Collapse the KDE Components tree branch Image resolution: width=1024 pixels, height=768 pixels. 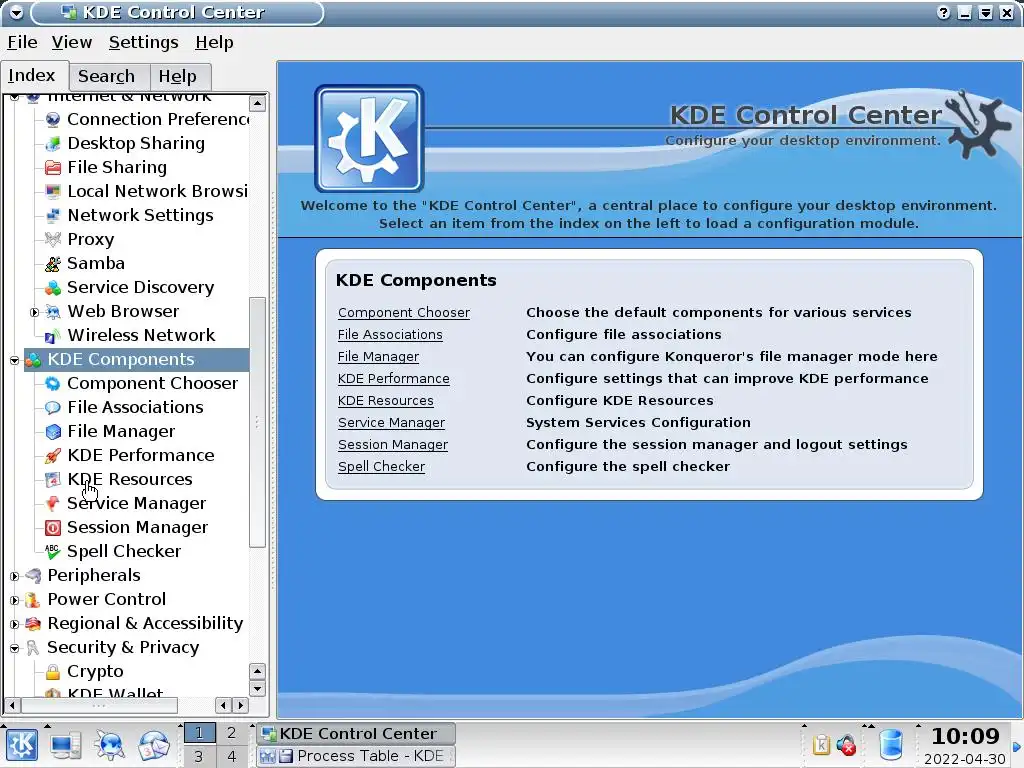tap(14, 360)
